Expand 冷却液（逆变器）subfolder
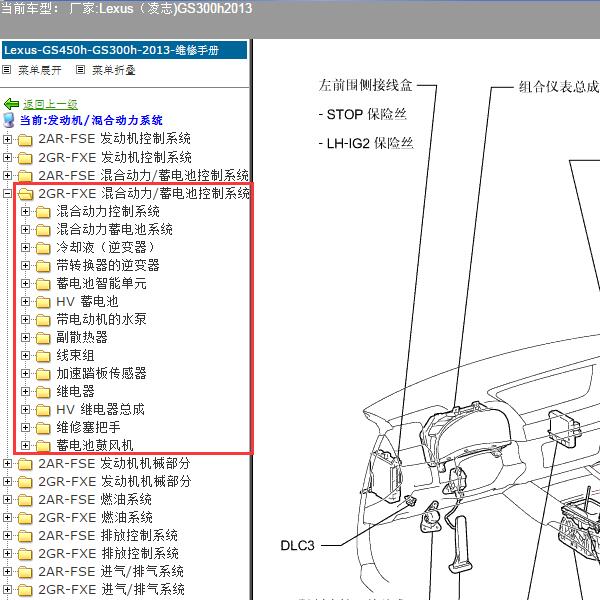 [x=25, y=248]
